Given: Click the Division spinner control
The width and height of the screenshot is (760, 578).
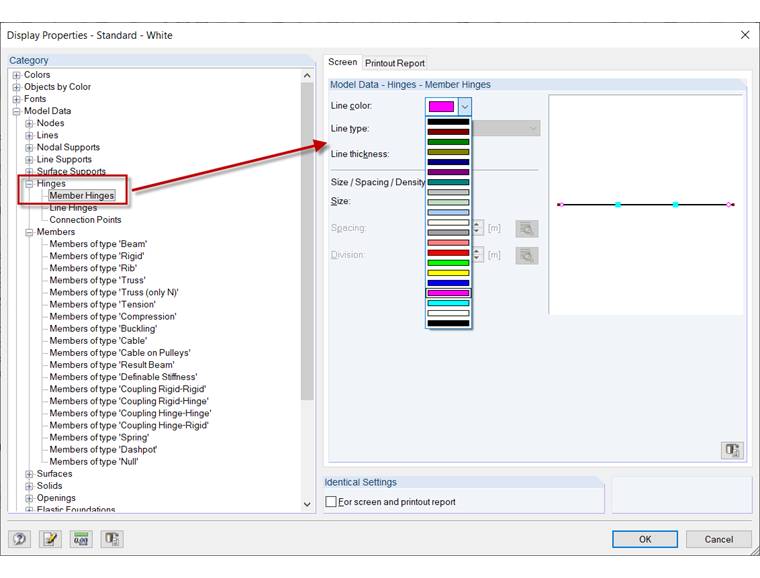Looking at the screenshot, I should click(x=477, y=254).
